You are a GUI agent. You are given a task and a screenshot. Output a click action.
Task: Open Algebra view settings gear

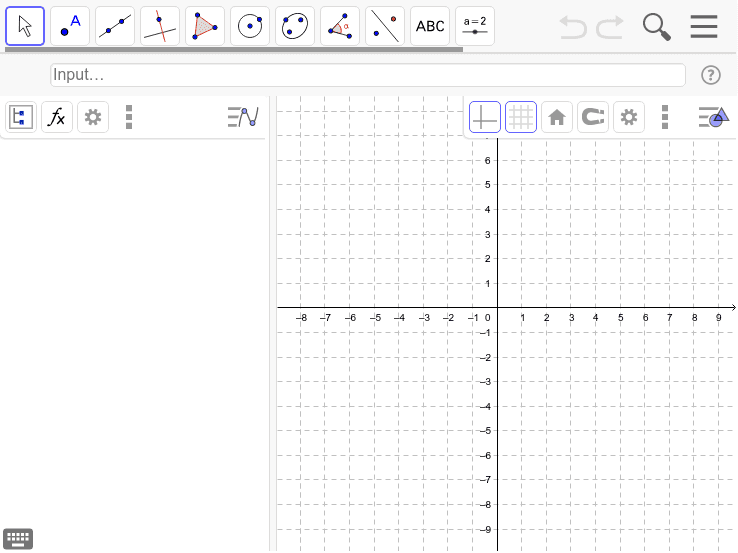tap(93, 117)
